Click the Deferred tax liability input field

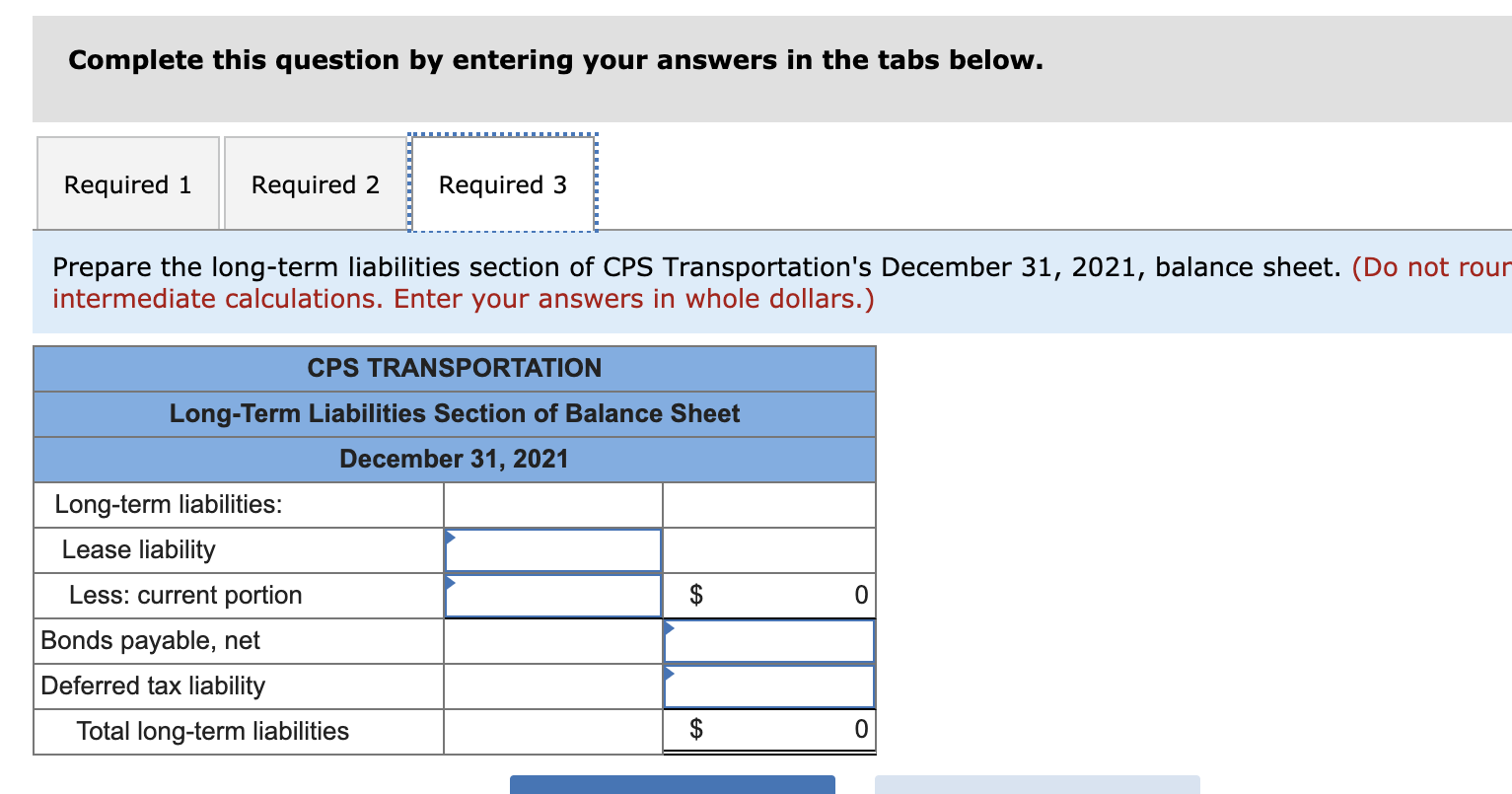coord(769,686)
